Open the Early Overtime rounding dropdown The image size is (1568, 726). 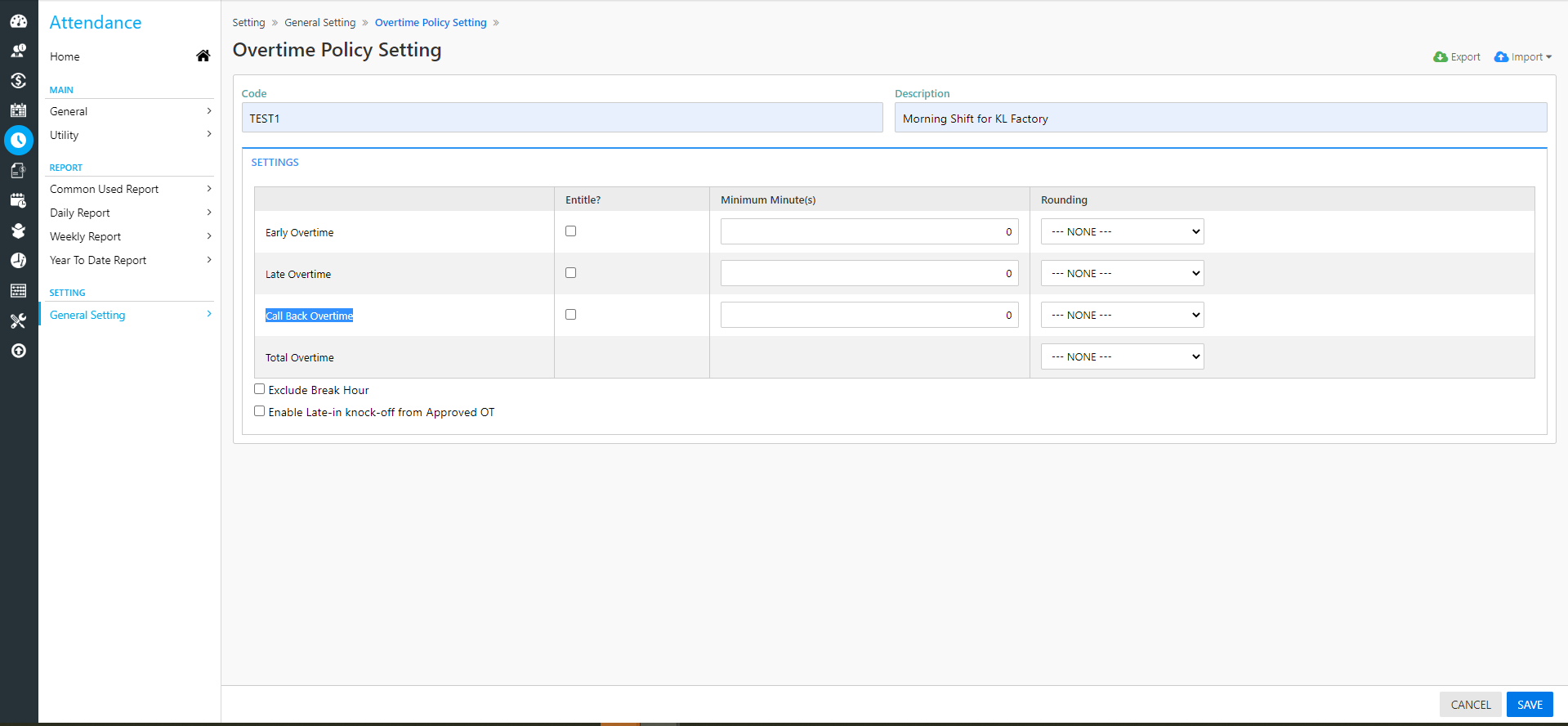(1122, 231)
